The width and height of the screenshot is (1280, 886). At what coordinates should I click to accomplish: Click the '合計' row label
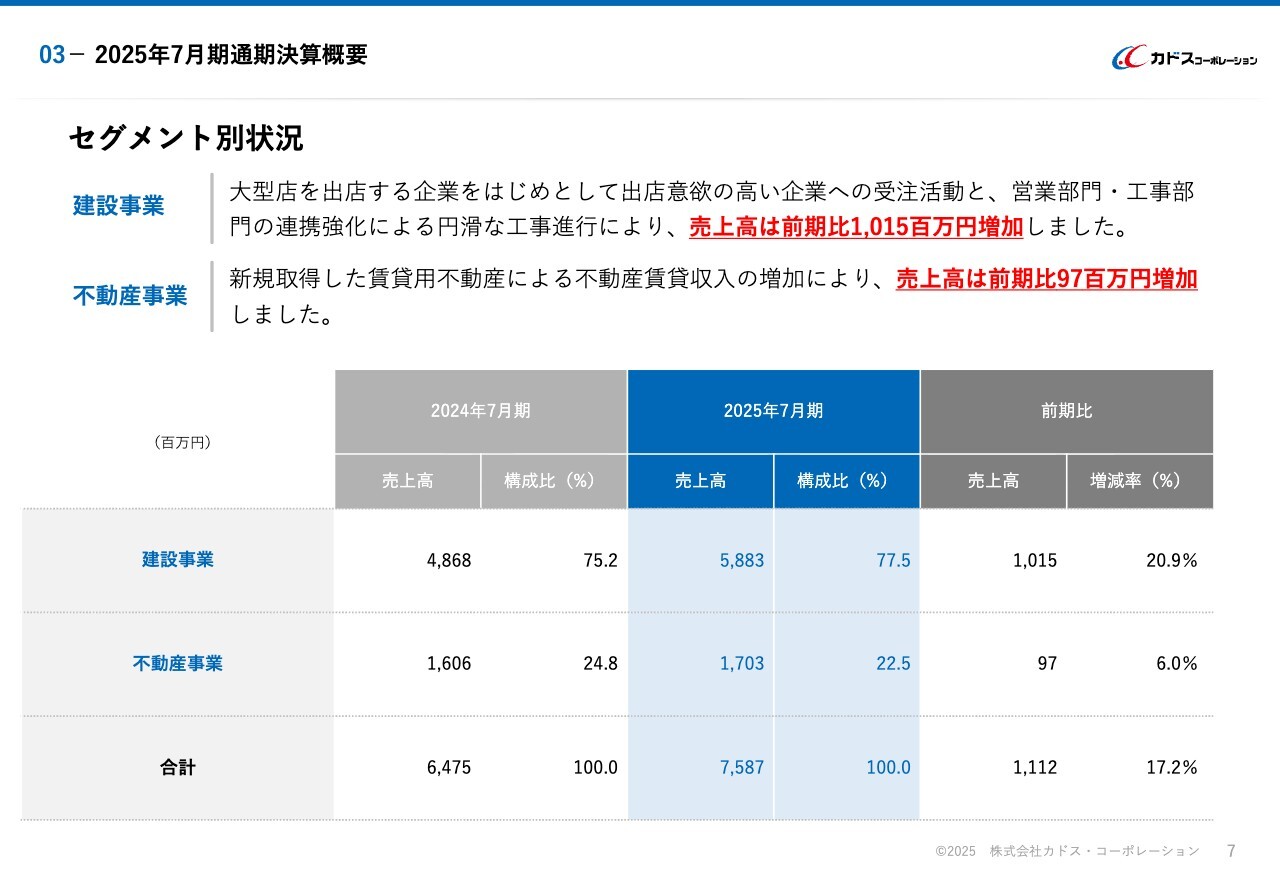[178, 768]
